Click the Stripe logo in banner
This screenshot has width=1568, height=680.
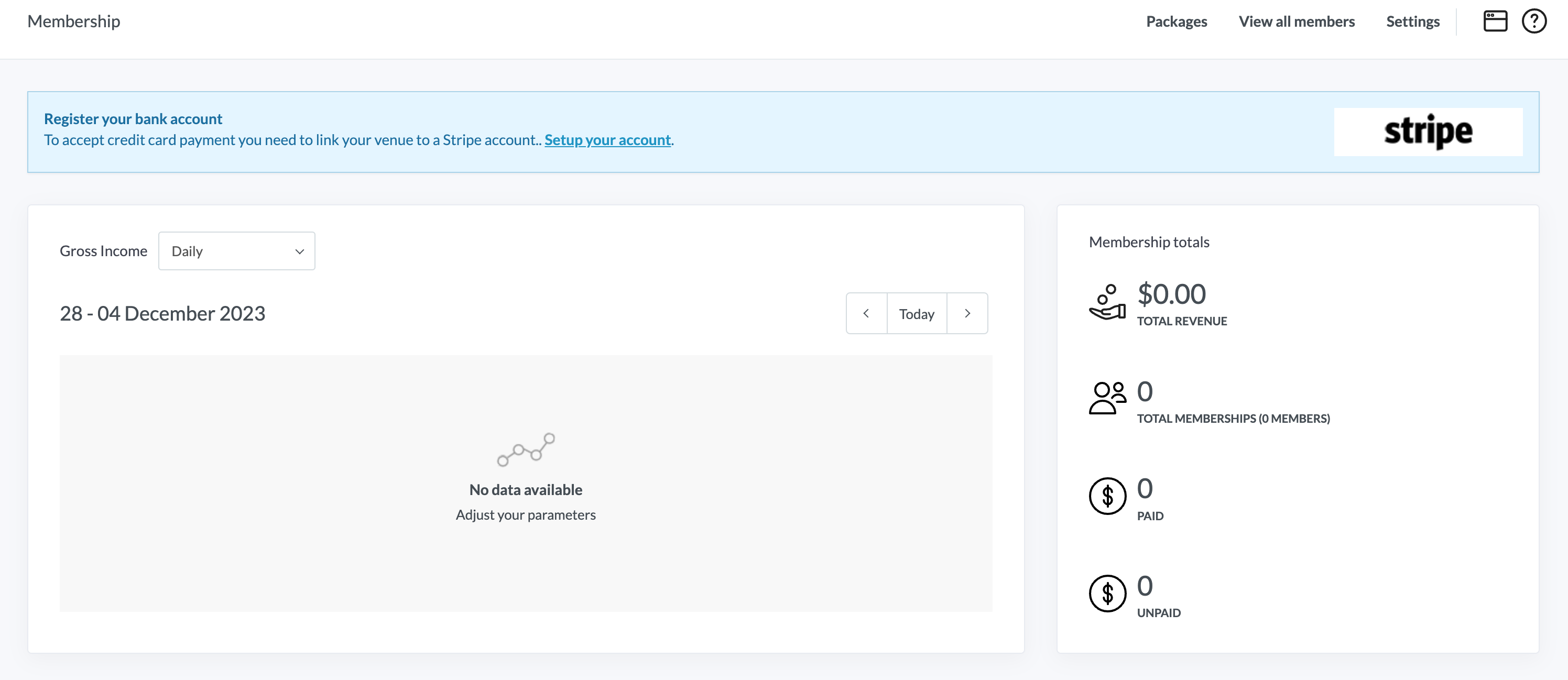click(1428, 132)
